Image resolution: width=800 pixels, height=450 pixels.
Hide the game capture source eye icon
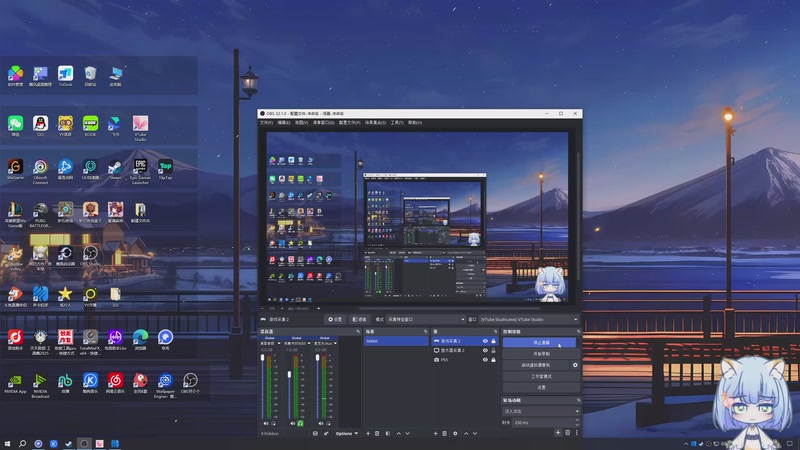485,341
